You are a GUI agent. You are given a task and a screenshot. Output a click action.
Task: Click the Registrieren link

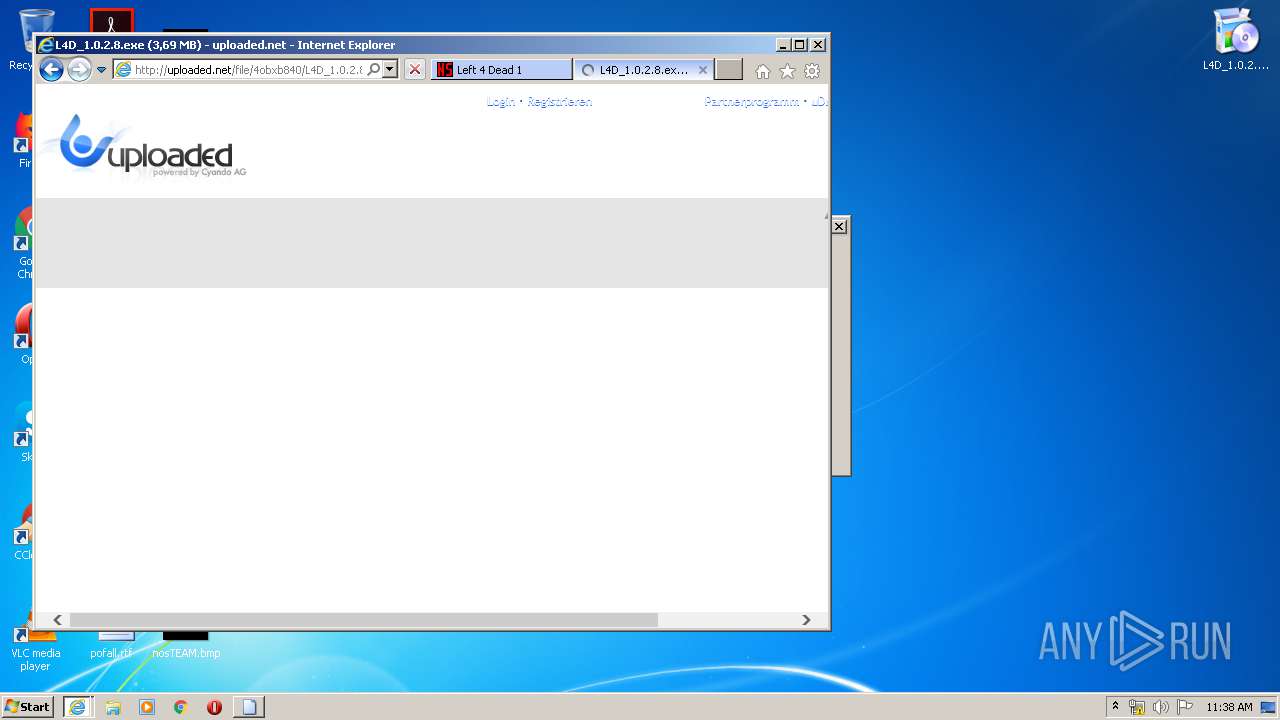point(560,102)
